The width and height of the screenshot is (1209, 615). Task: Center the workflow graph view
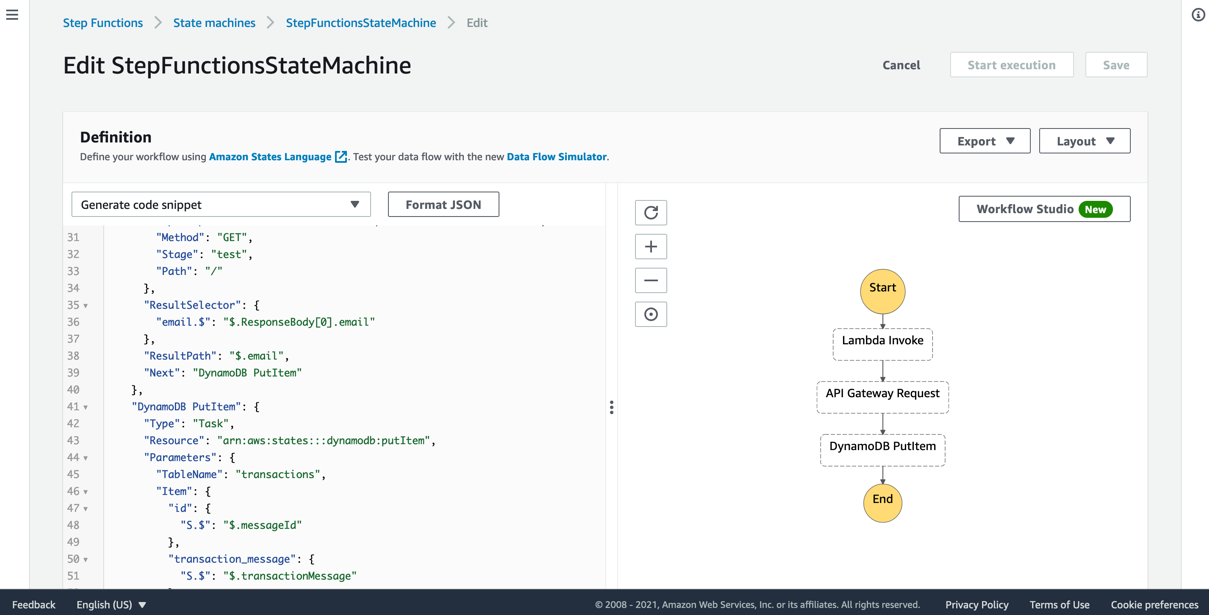(651, 315)
